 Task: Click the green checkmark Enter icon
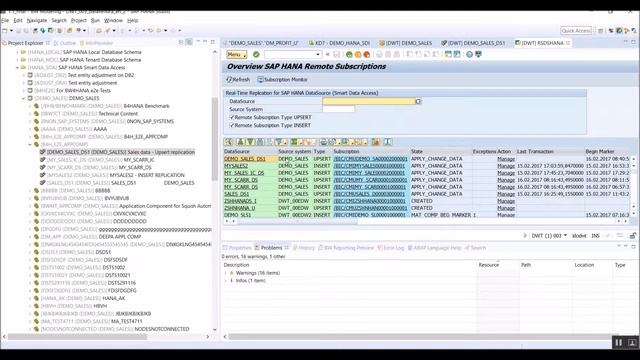[x=256, y=54]
